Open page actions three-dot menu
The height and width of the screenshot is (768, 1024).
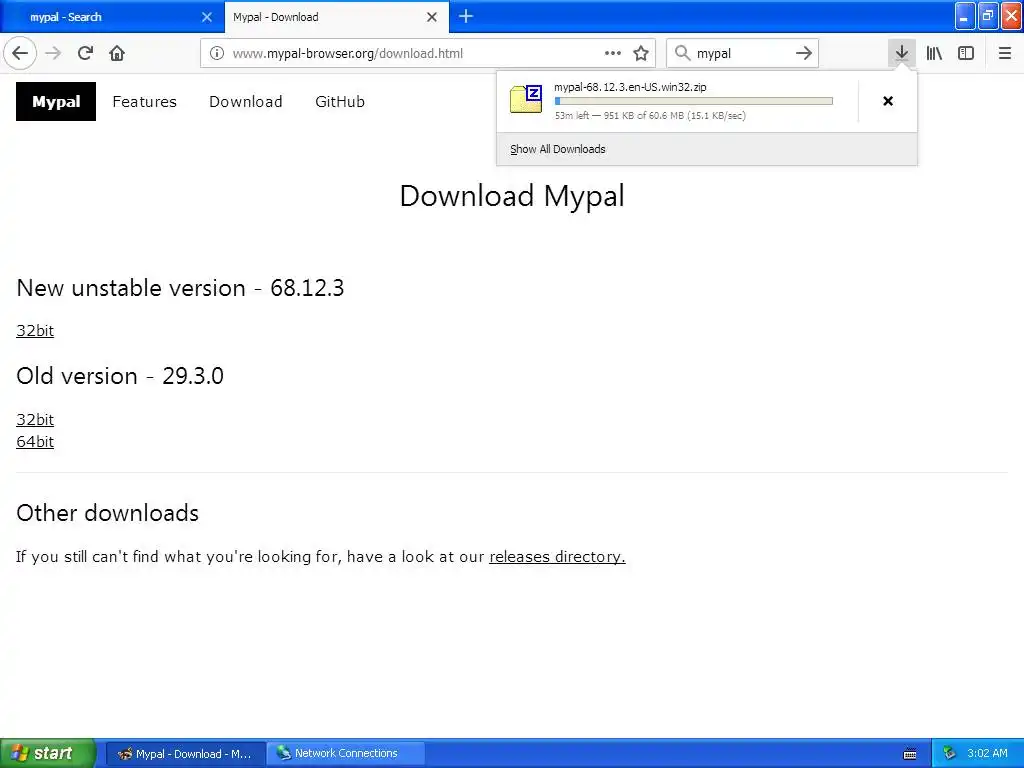[613, 54]
